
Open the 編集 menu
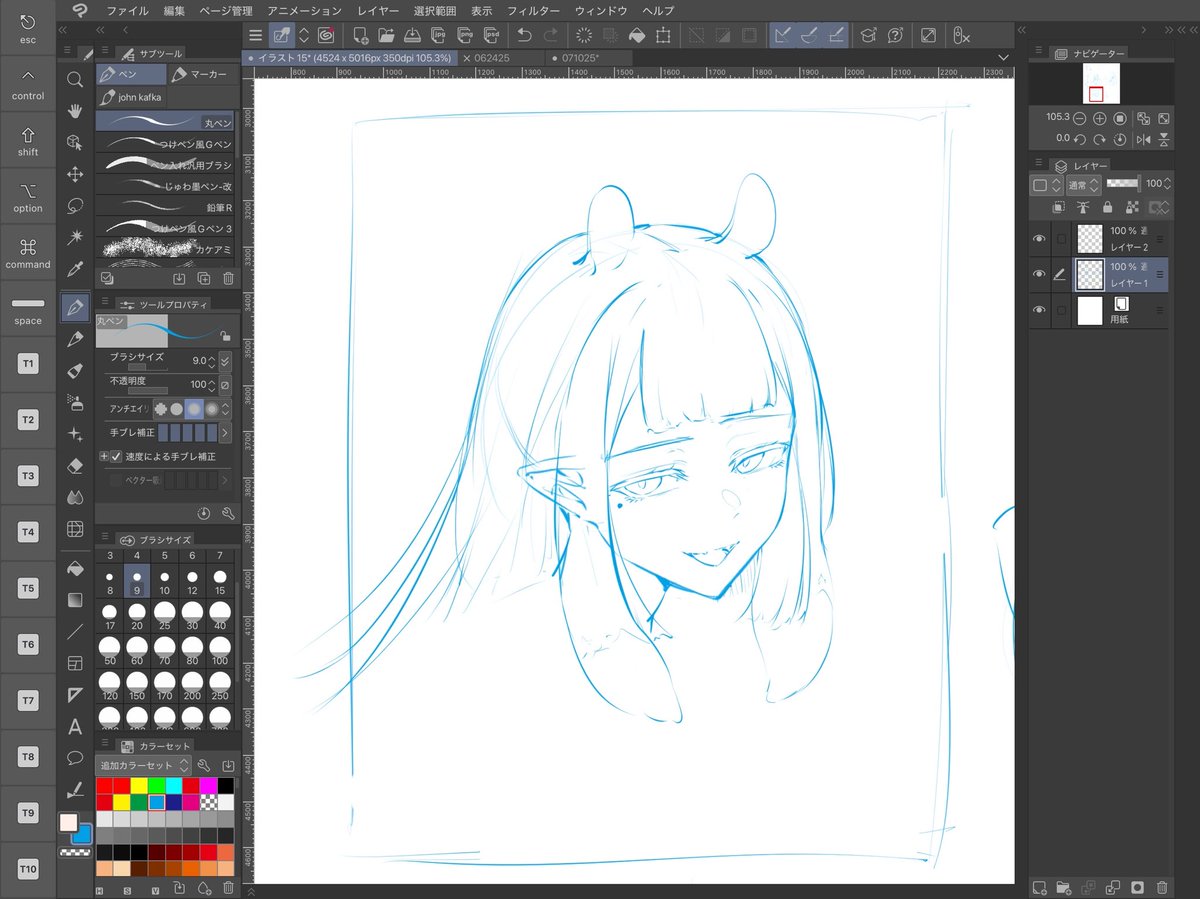(x=174, y=10)
